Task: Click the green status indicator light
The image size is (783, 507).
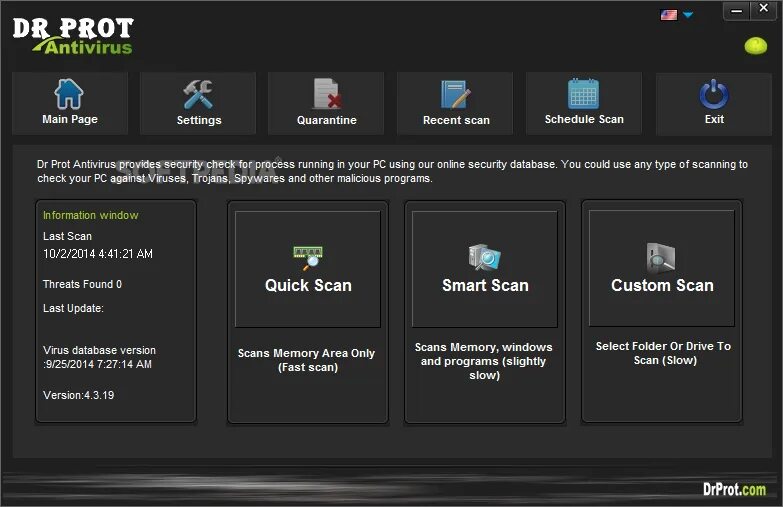Action: [756, 46]
